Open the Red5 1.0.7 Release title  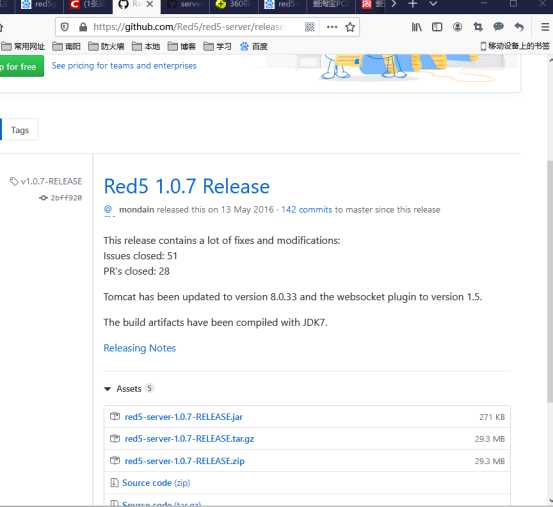187,186
